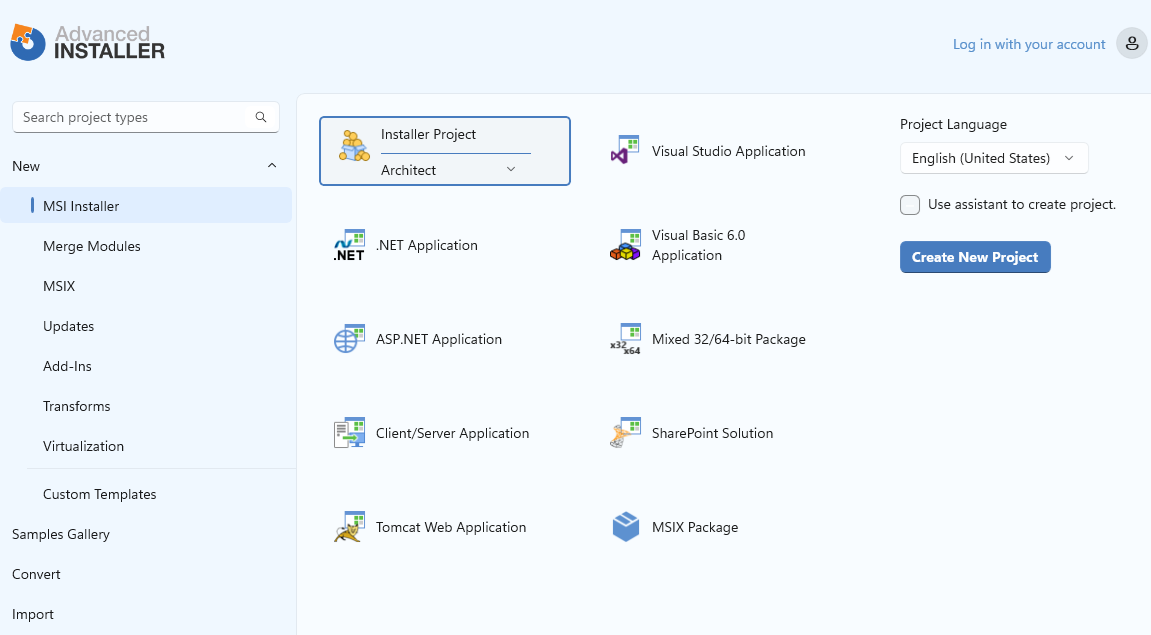Click the New section header label

[26, 167]
